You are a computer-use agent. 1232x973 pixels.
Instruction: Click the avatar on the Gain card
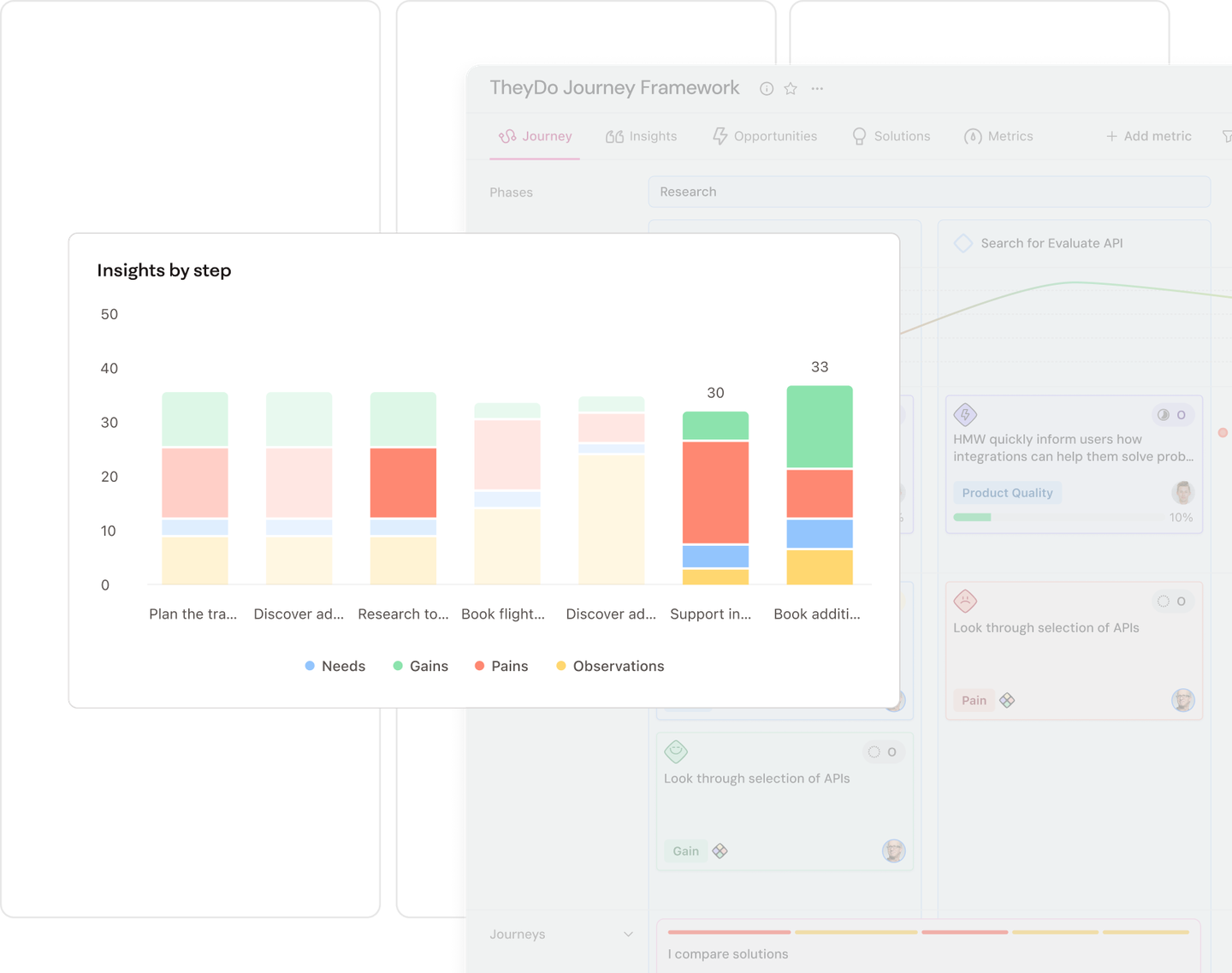[x=893, y=851]
